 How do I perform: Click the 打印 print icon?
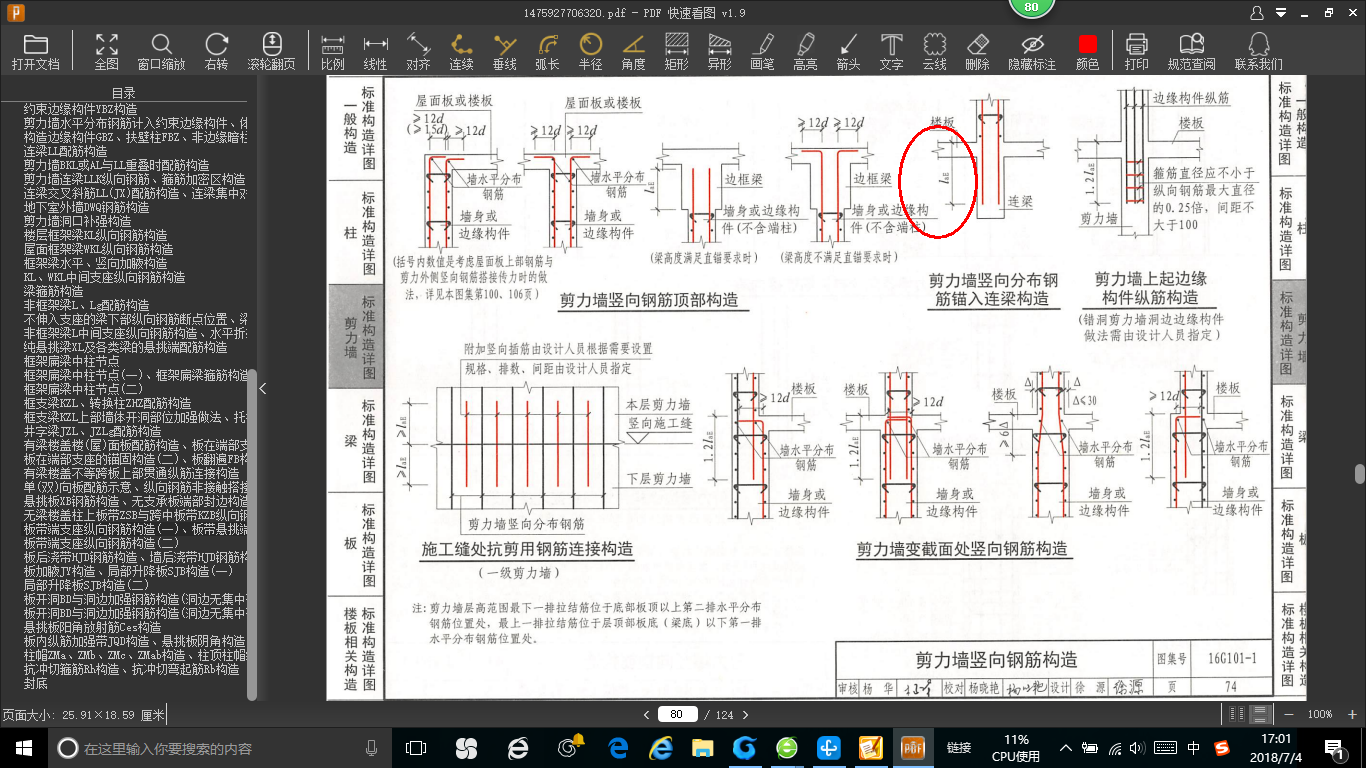click(1136, 51)
